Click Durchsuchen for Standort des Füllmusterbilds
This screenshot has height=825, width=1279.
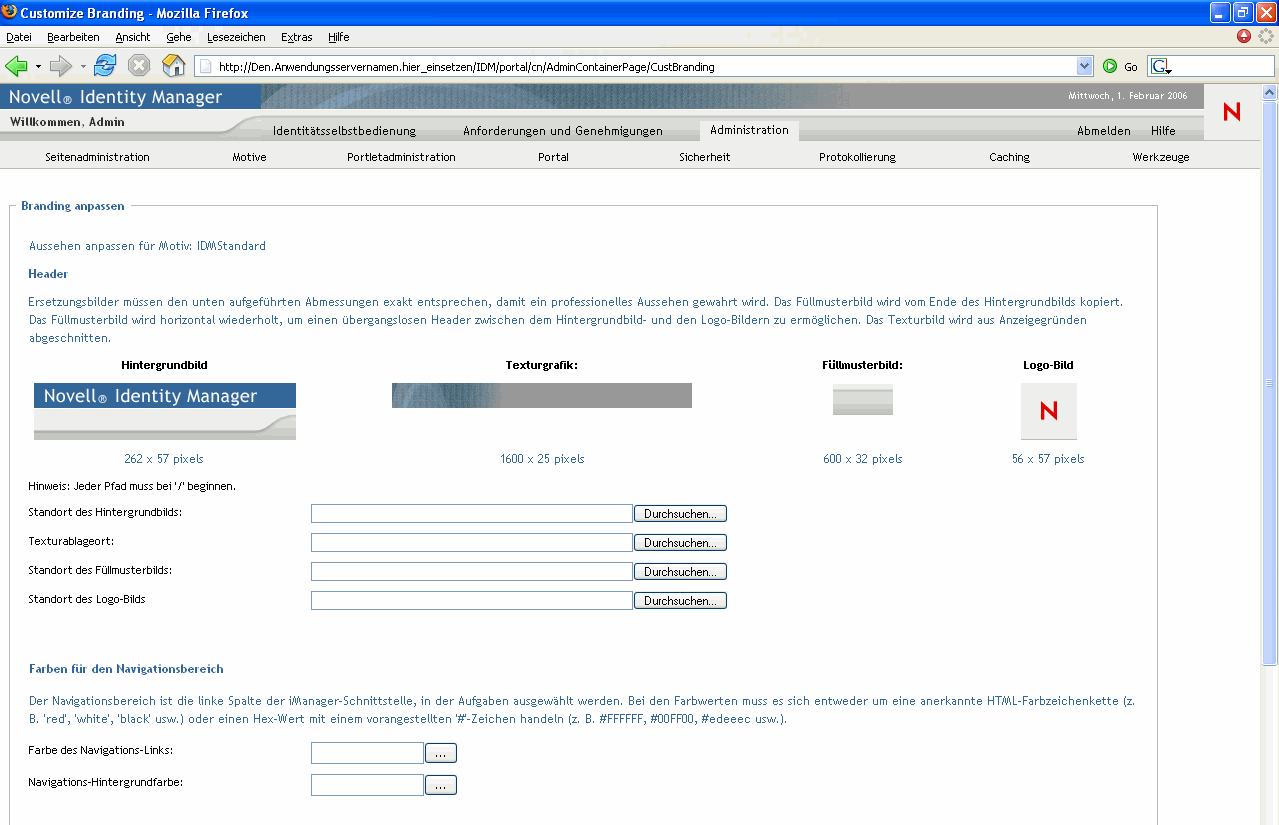tap(680, 572)
